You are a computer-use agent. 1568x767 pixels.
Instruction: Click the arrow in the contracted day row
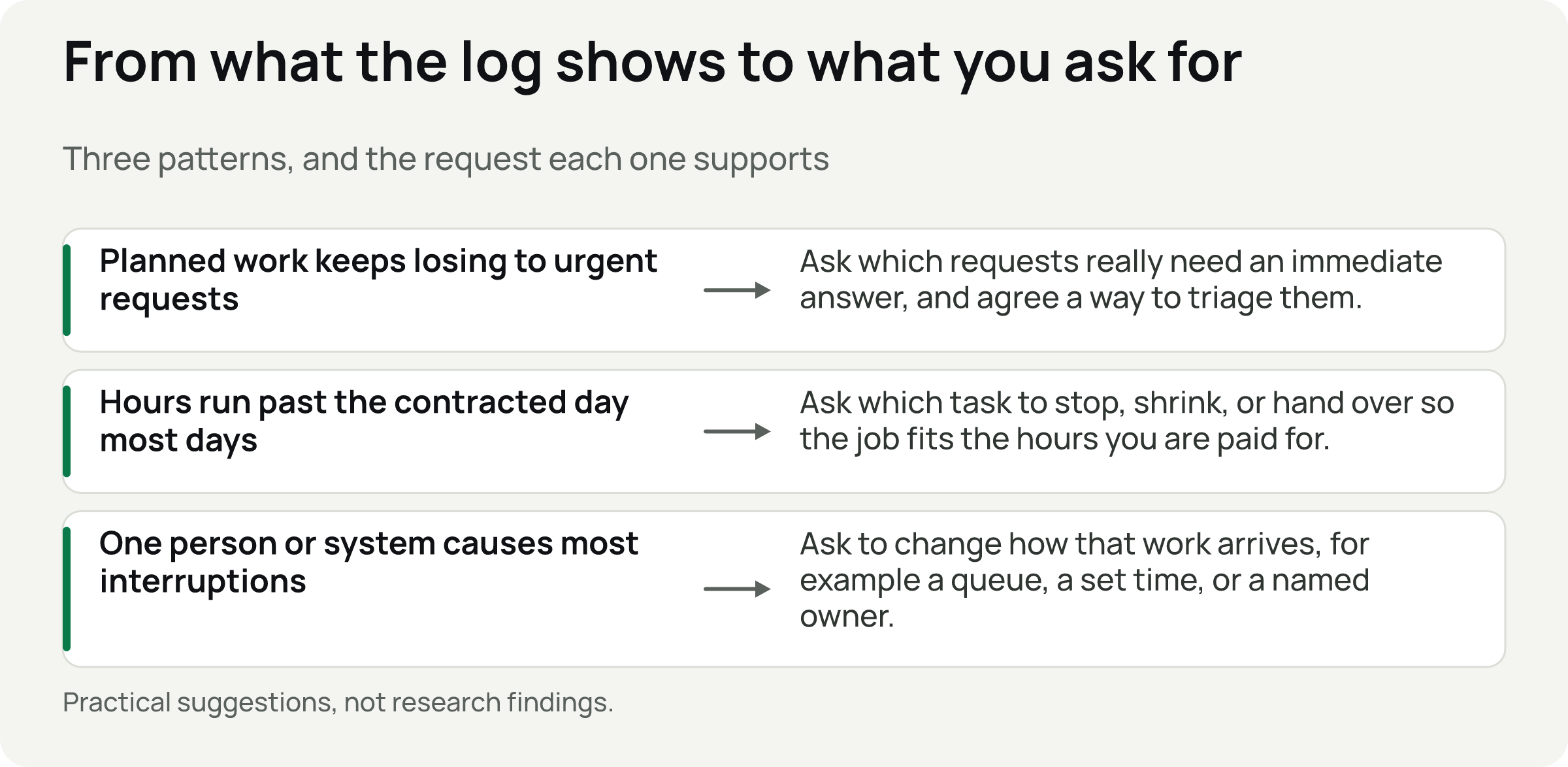click(x=737, y=431)
